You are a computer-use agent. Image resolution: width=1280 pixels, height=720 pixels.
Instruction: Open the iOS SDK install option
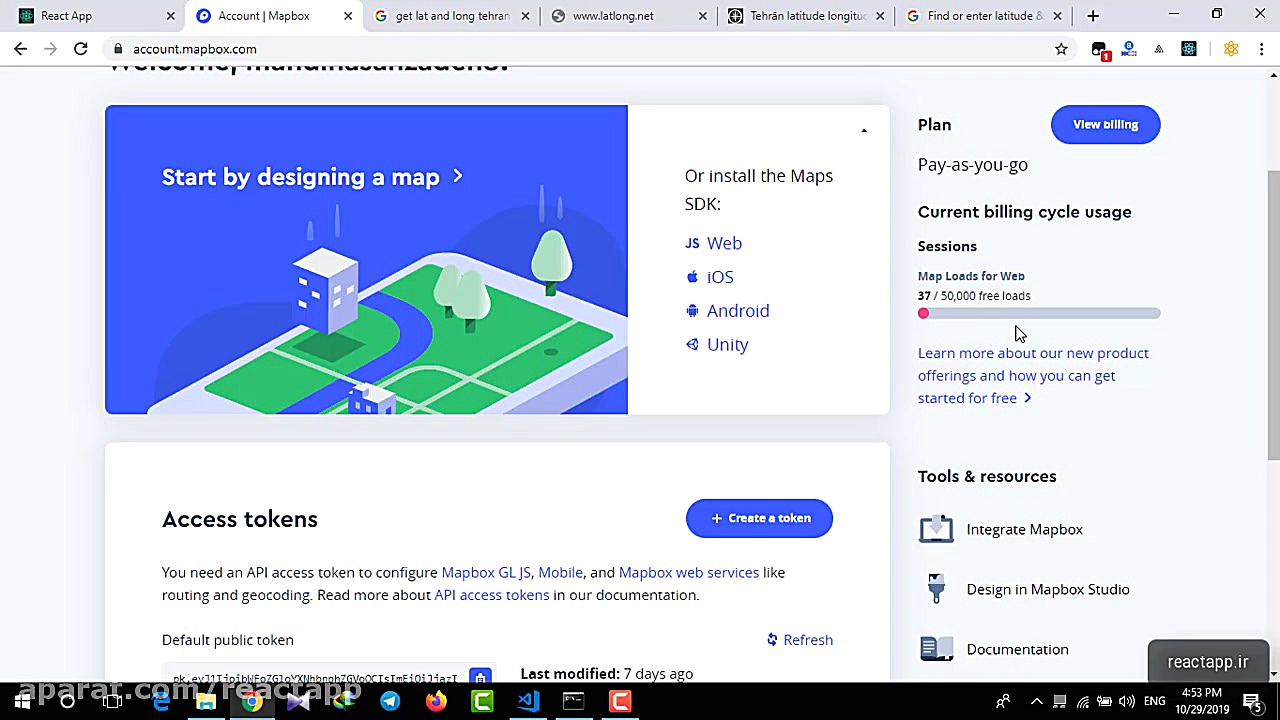(719, 277)
